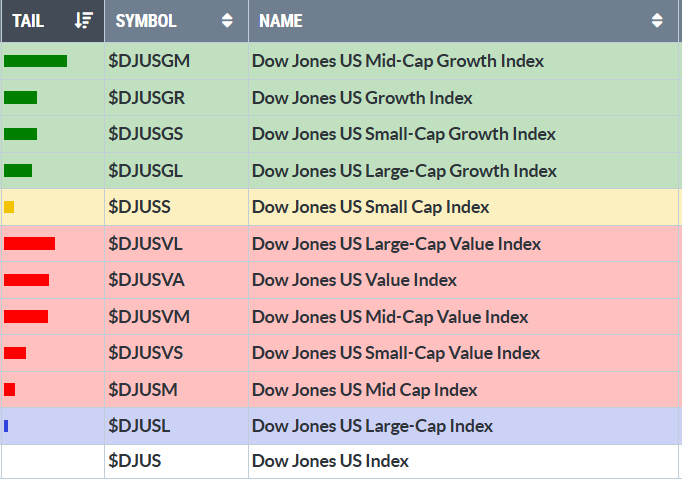Screen dimensions: 682x480
Task: Select the SYMBOL column header label
Action: [x=146, y=20]
